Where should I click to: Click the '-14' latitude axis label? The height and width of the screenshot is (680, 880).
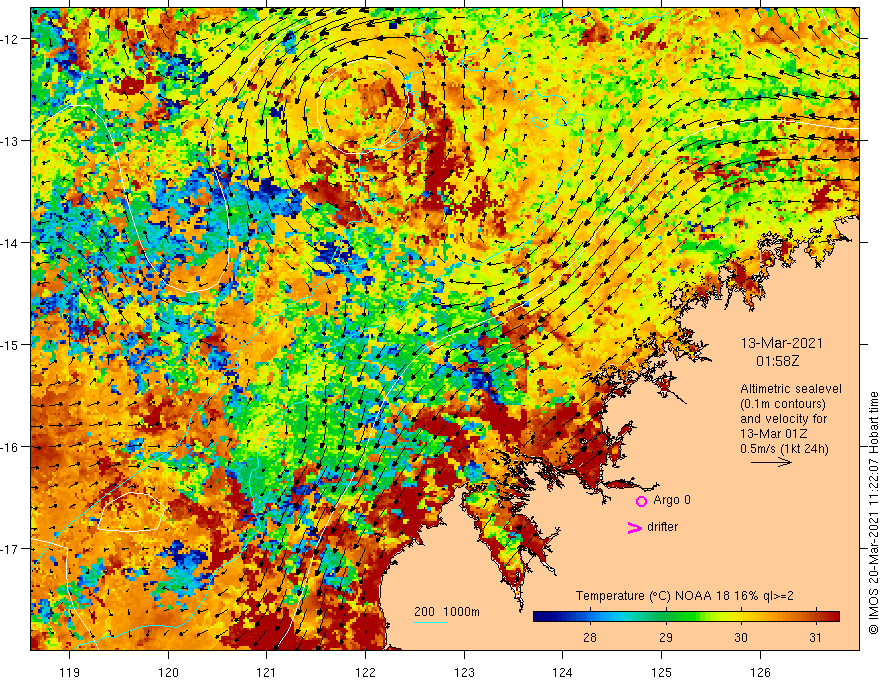click(x=11, y=243)
